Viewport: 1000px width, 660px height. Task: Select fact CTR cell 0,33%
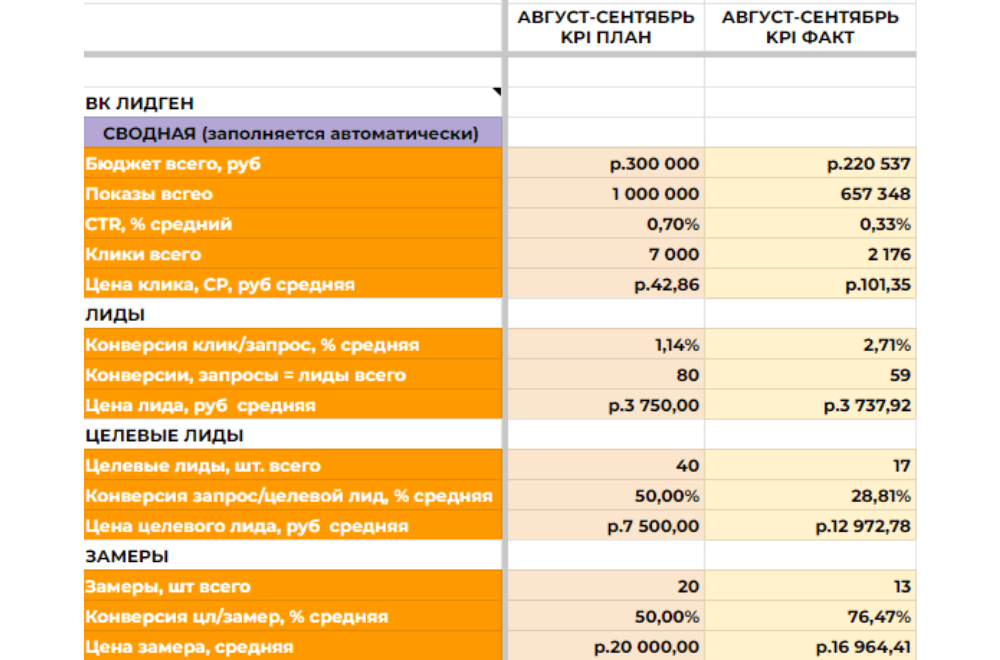point(810,224)
